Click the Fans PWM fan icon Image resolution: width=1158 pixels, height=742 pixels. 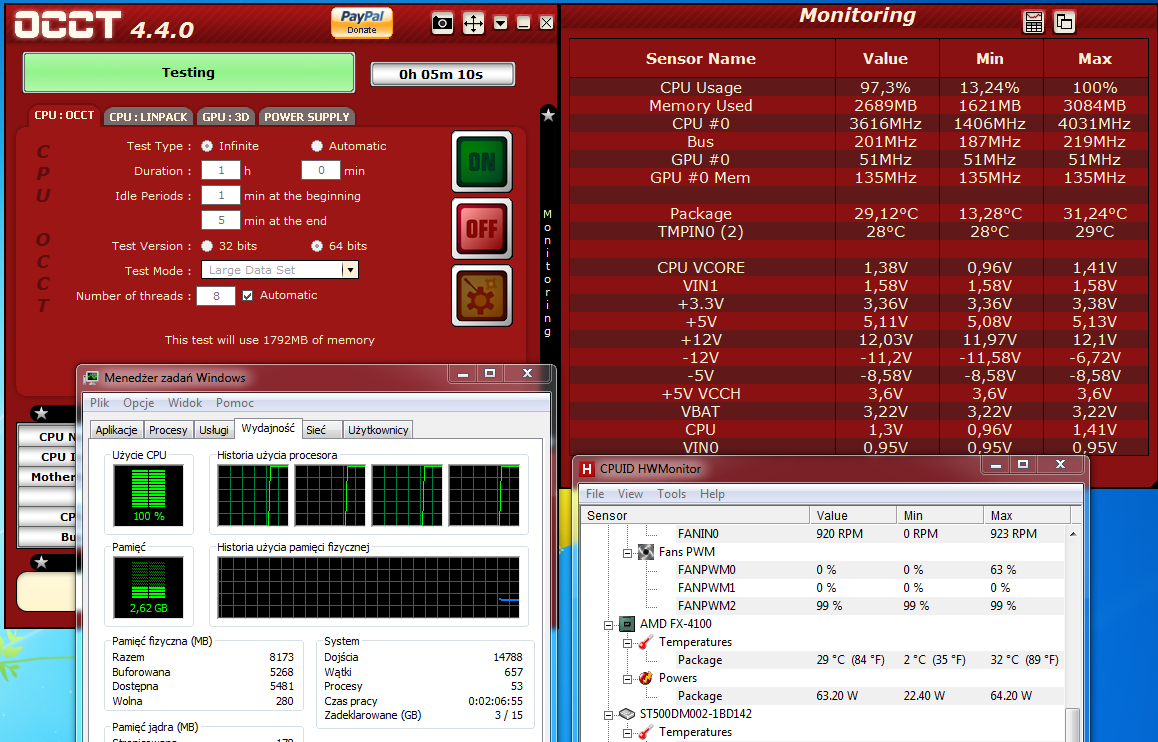[x=645, y=552]
